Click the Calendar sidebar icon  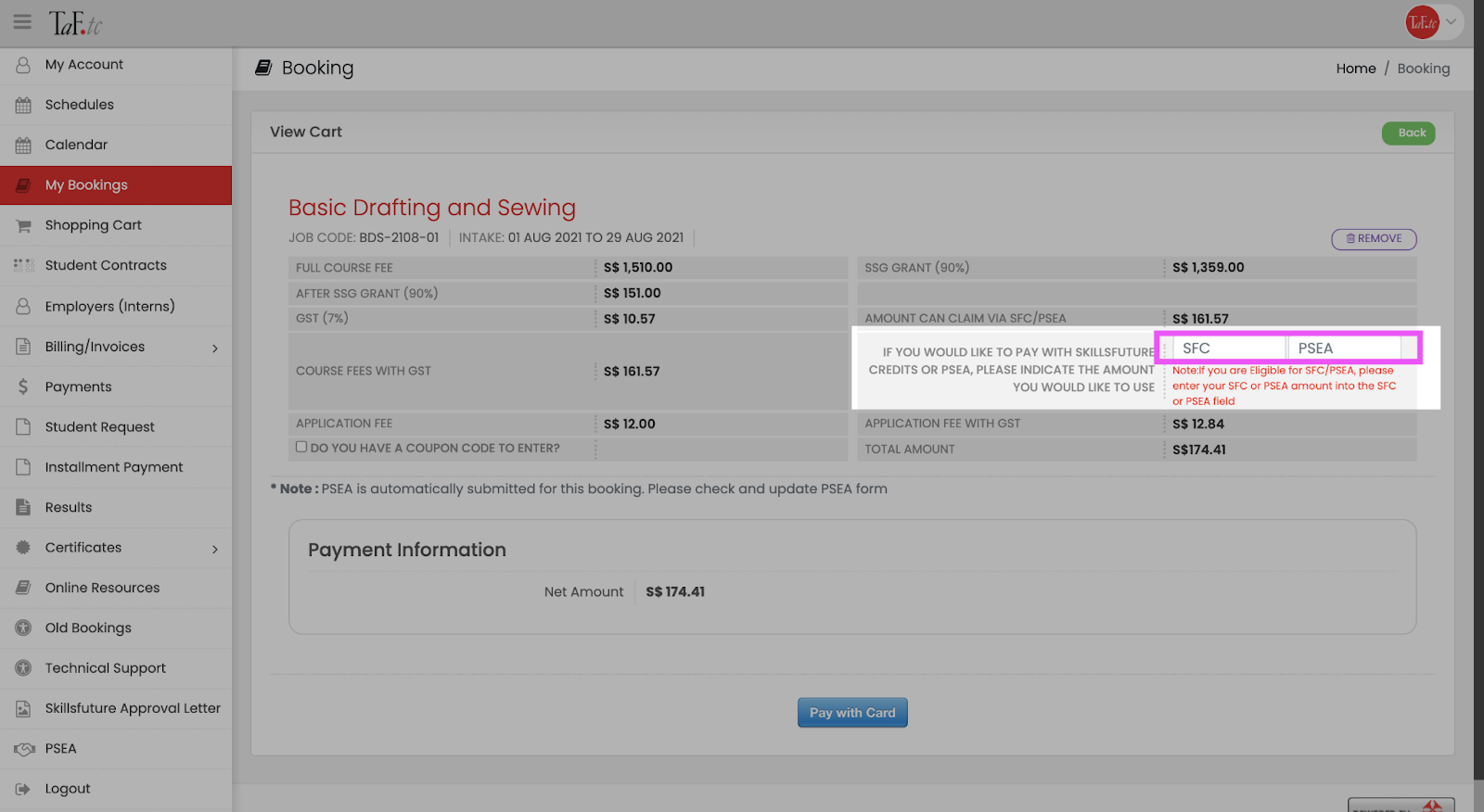(23, 145)
